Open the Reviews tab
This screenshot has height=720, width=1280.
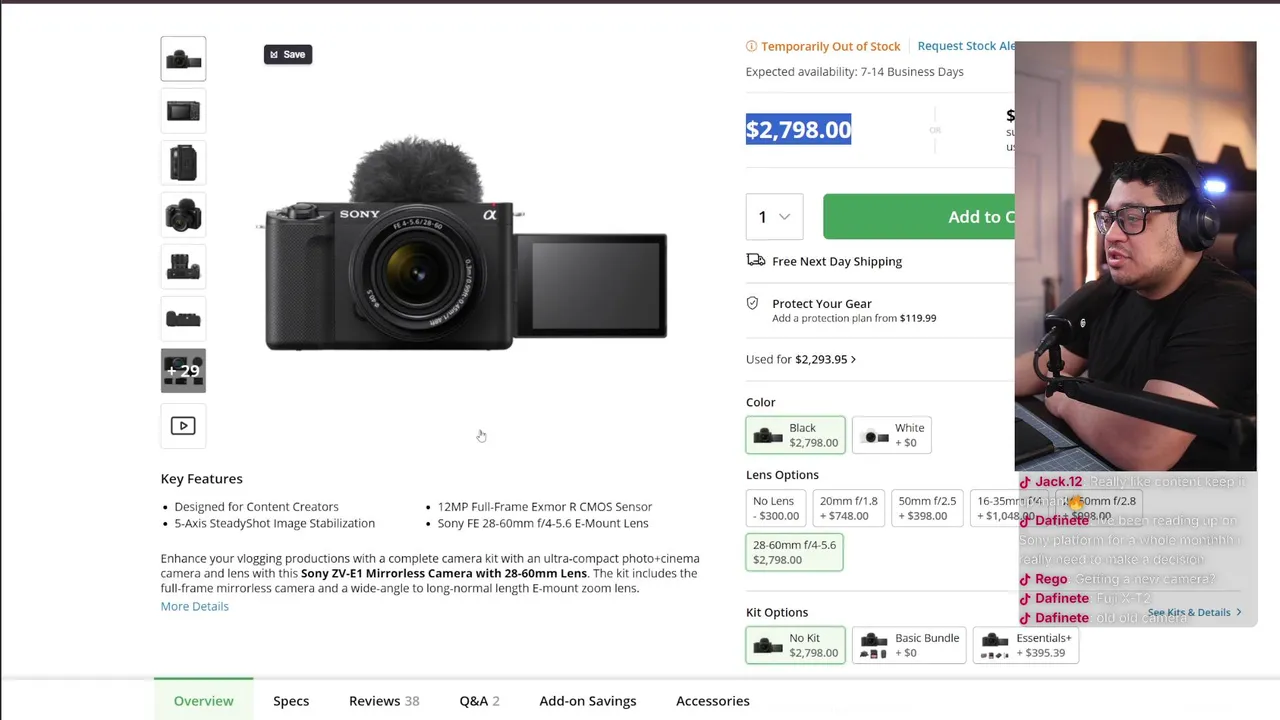coord(383,701)
